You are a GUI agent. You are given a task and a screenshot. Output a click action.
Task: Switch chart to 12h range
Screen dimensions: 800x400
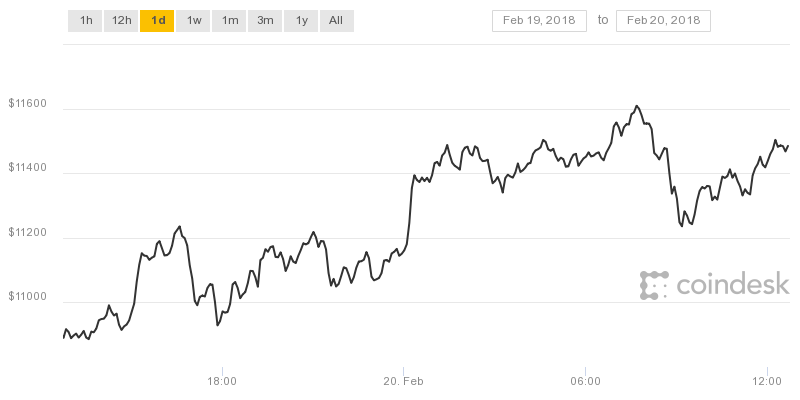tap(121, 20)
